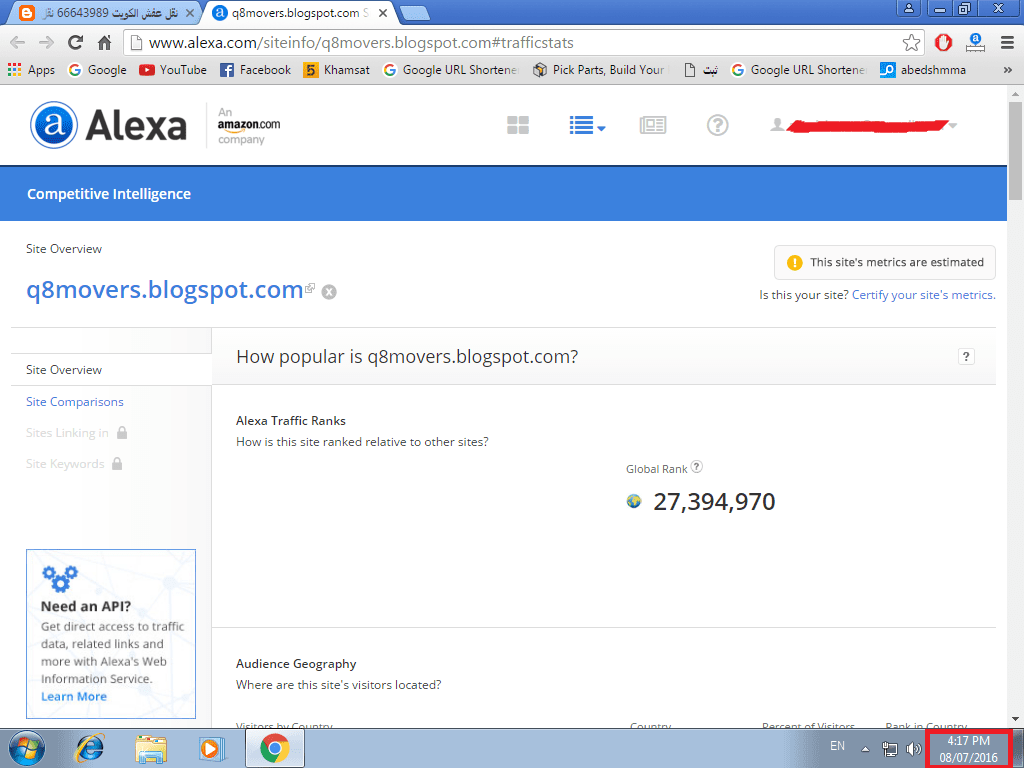
Task: Open the list menu dropdown in Alexa header
Action: pyautogui.click(x=587, y=125)
